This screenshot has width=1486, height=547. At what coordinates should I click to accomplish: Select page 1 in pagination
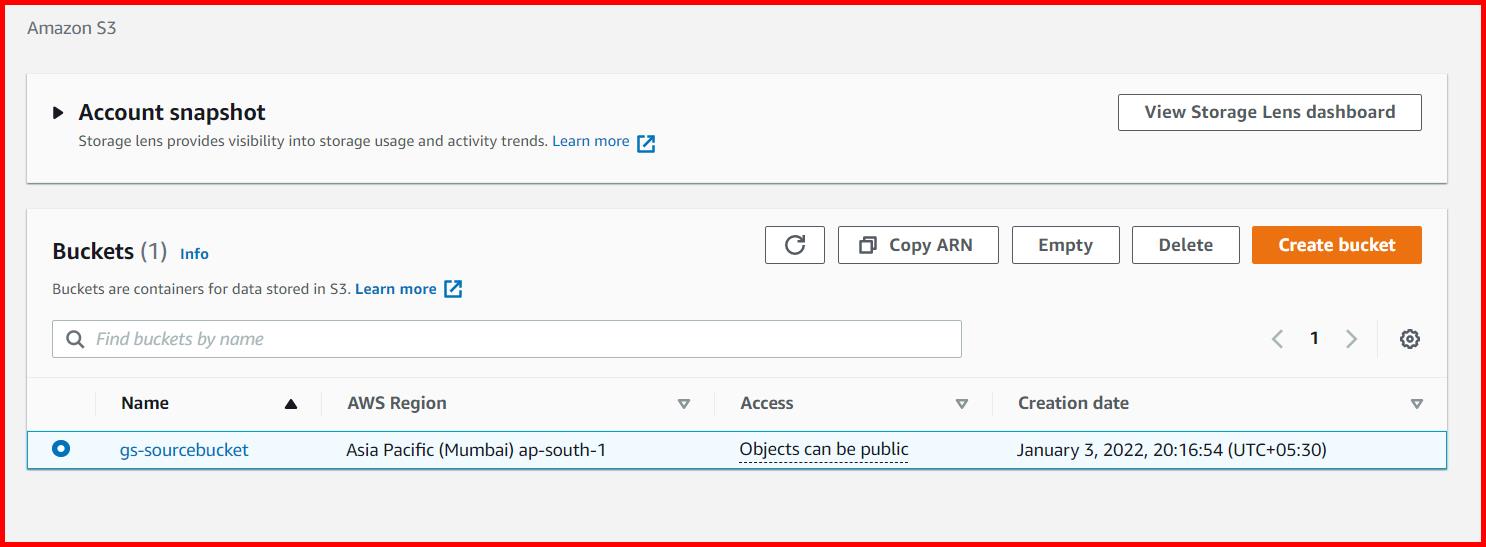point(1314,338)
